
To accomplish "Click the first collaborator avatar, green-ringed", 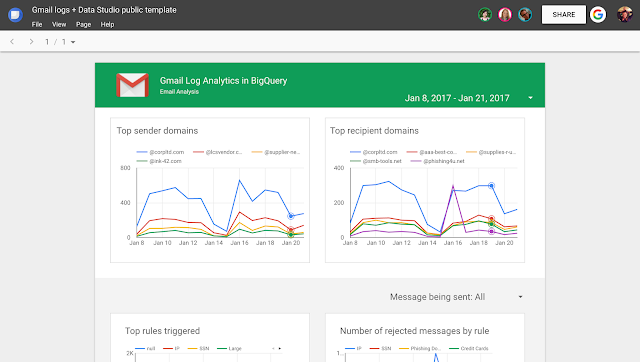I will [485, 15].
